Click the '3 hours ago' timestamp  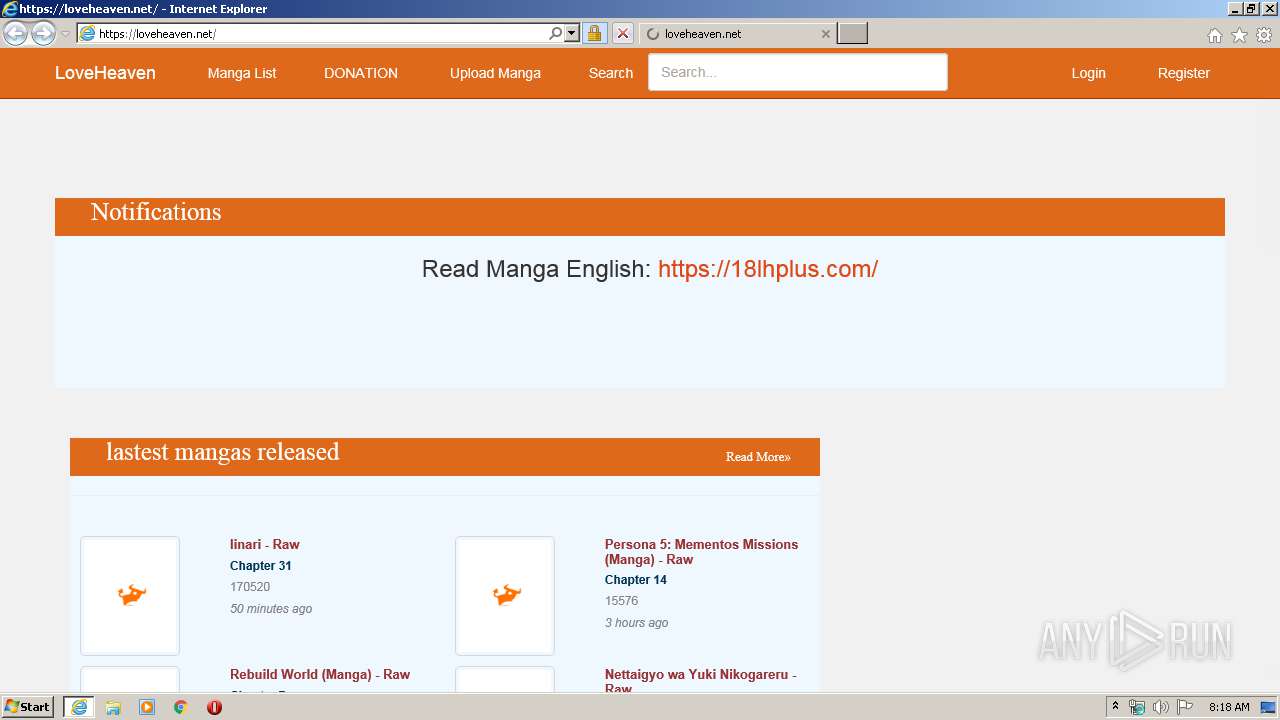pos(637,623)
